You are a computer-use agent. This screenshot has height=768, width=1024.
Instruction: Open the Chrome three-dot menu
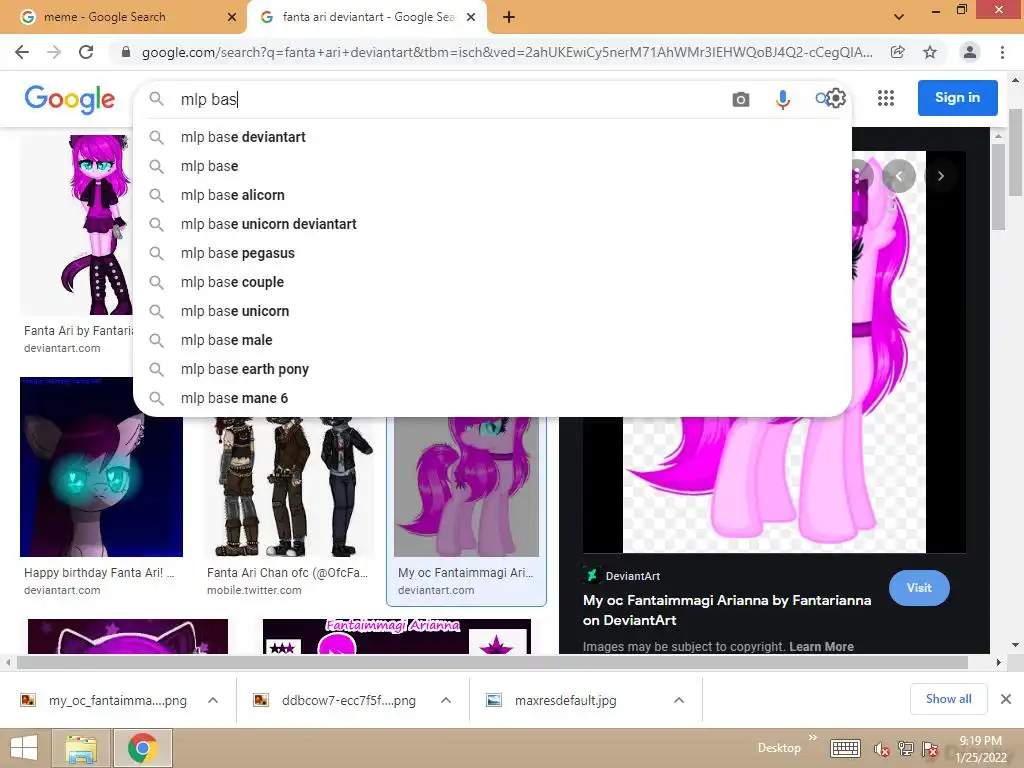click(1002, 52)
